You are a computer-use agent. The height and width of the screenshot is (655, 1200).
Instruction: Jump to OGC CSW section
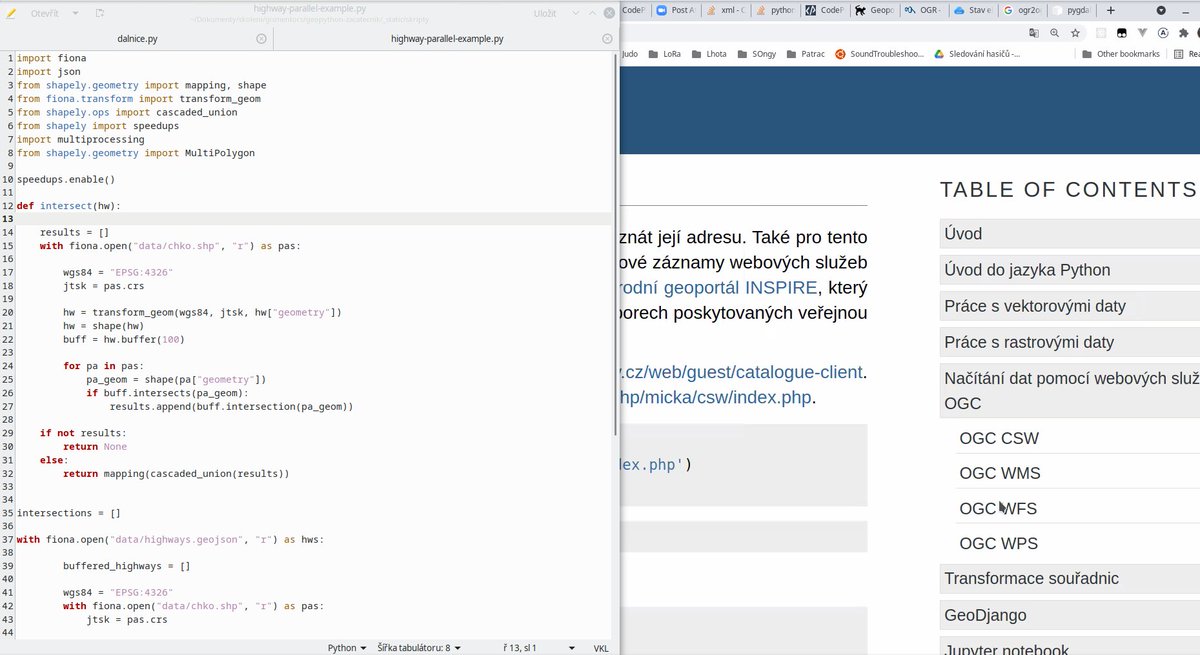pos(998,438)
